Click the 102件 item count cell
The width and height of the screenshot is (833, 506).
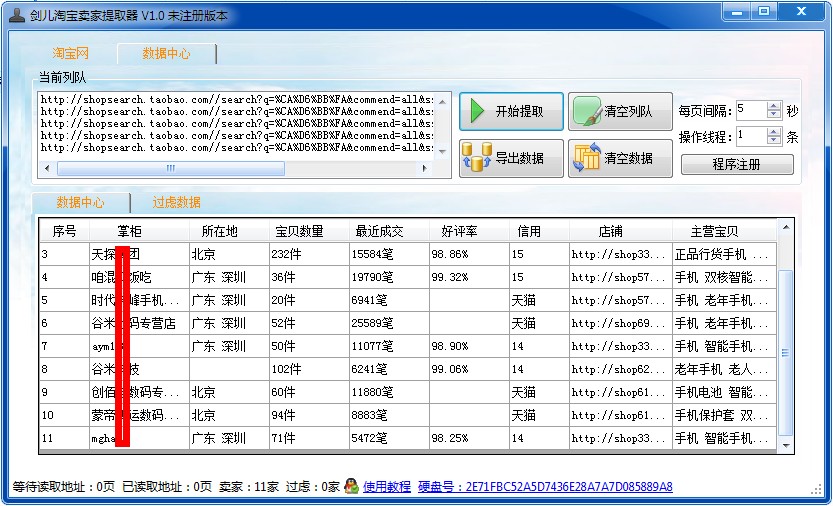309,369
